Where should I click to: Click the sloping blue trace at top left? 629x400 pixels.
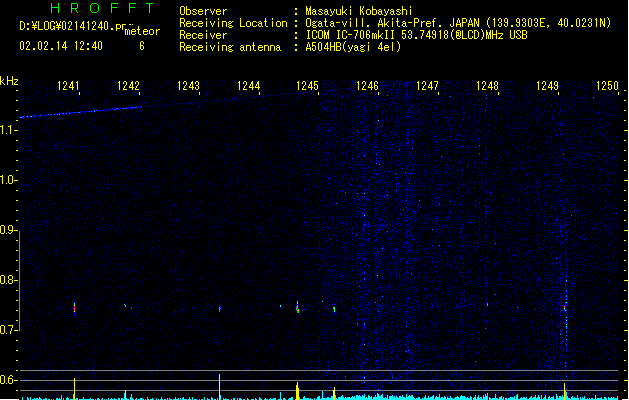pos(81,112)
